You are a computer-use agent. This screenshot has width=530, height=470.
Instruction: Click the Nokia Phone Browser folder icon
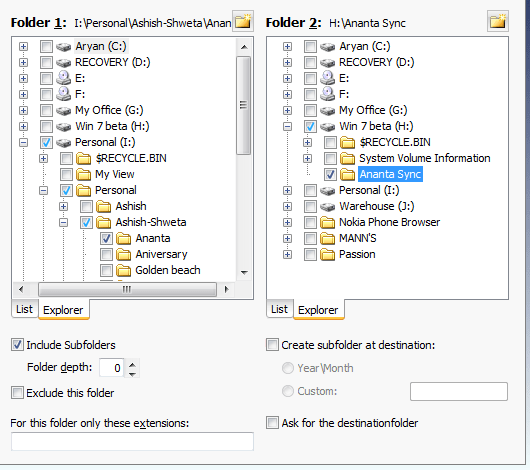pos(328,222)
